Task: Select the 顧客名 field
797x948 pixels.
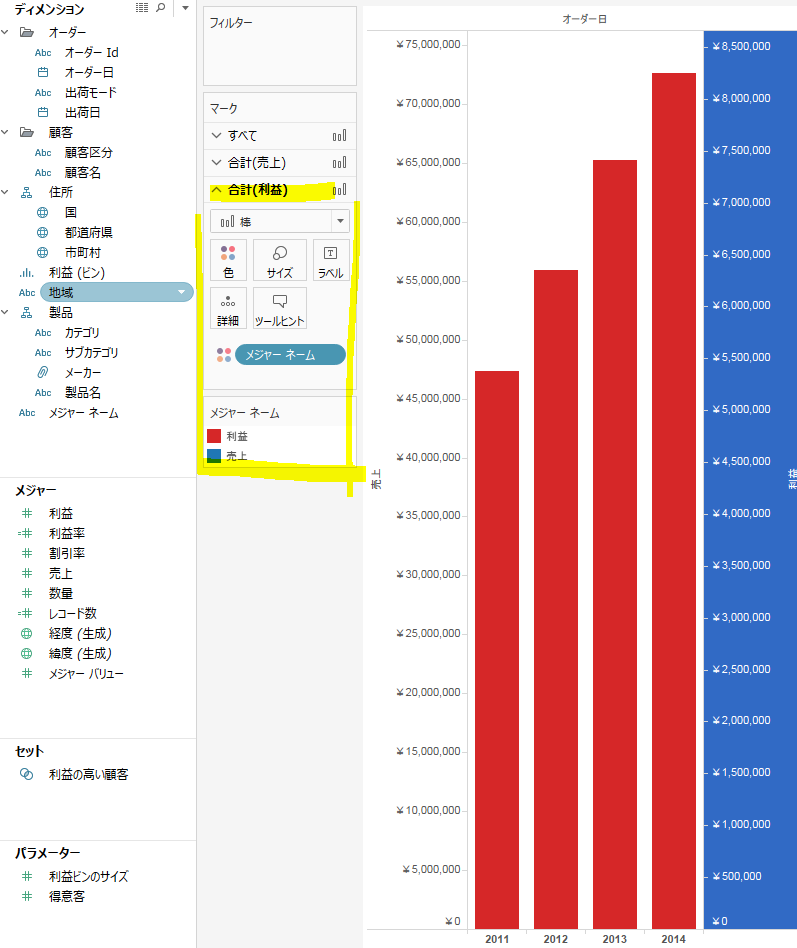Action: (x=83, y=172)
